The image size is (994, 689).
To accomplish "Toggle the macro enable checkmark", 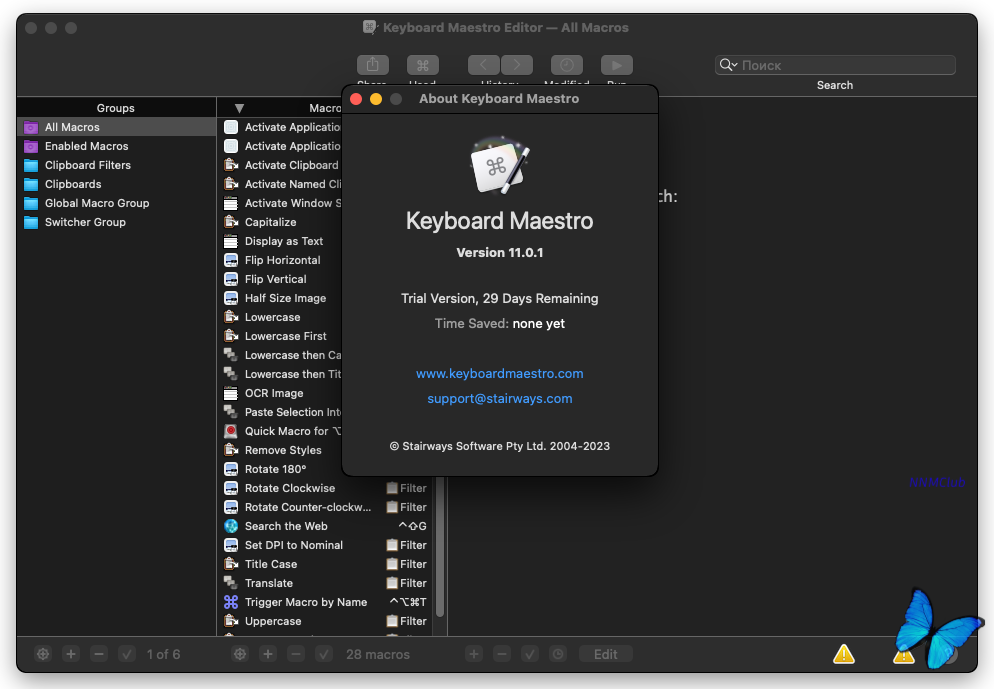I will [324, 654].
